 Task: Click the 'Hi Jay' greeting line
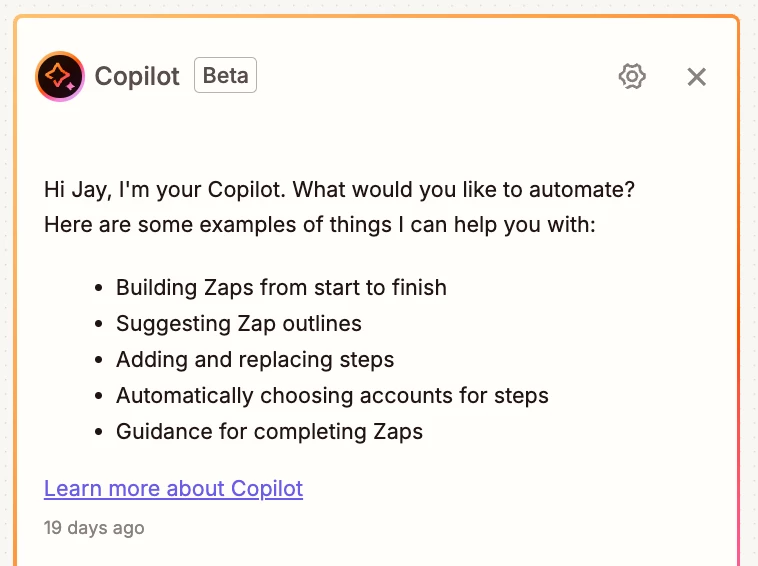[339, 189]
